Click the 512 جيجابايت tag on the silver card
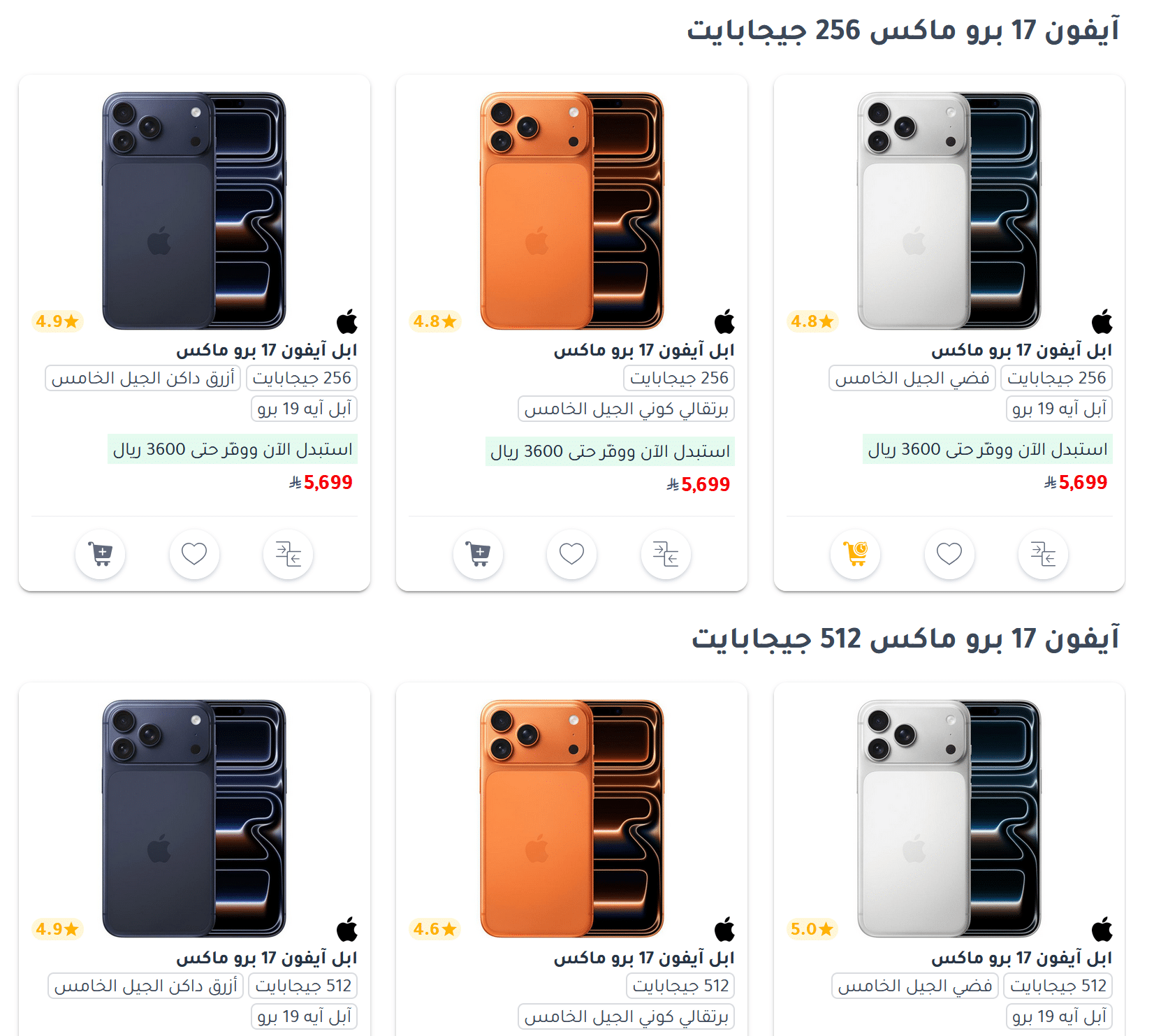This screenshot has height=1036, width=1154. click(x=1058, y=986)
